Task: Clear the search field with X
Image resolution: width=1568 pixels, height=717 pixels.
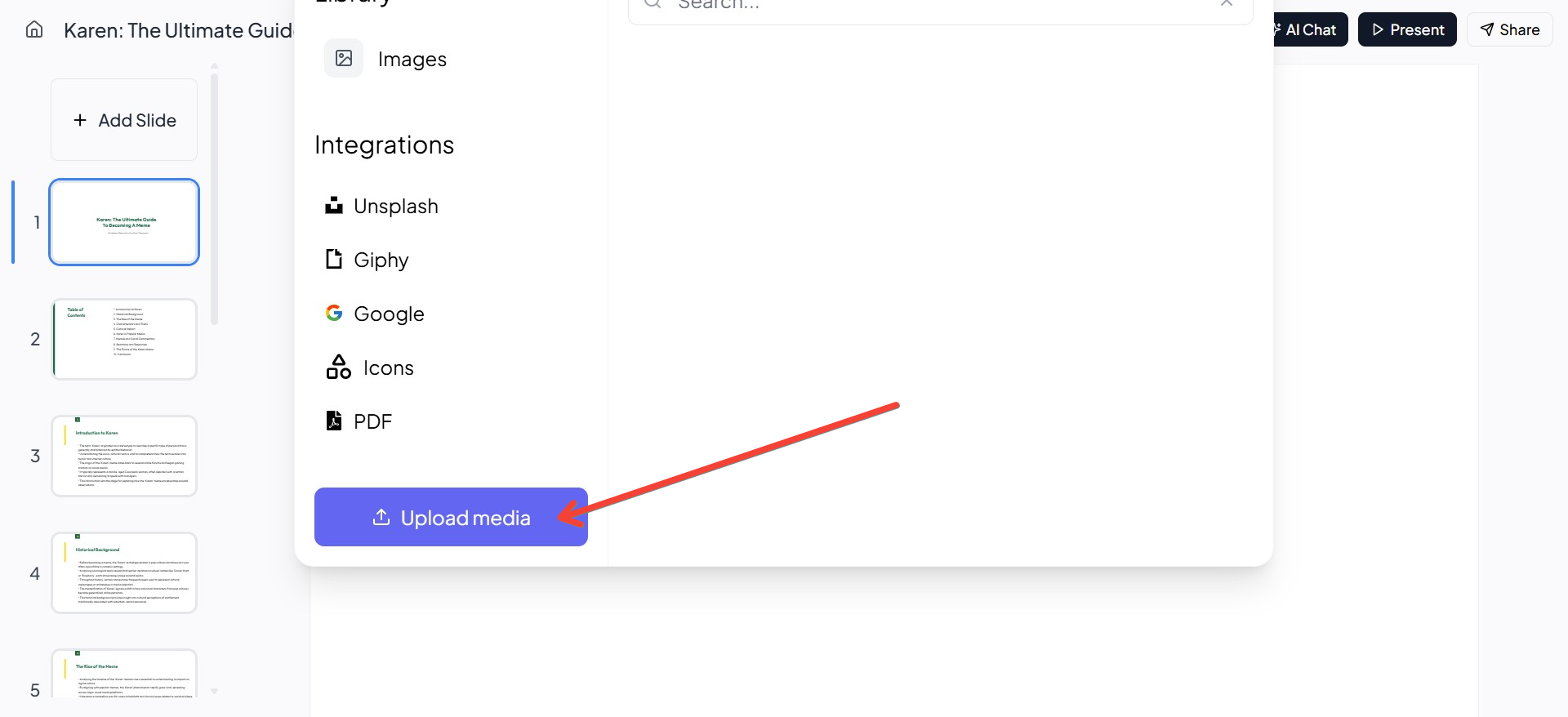Action: point(1226,4)
